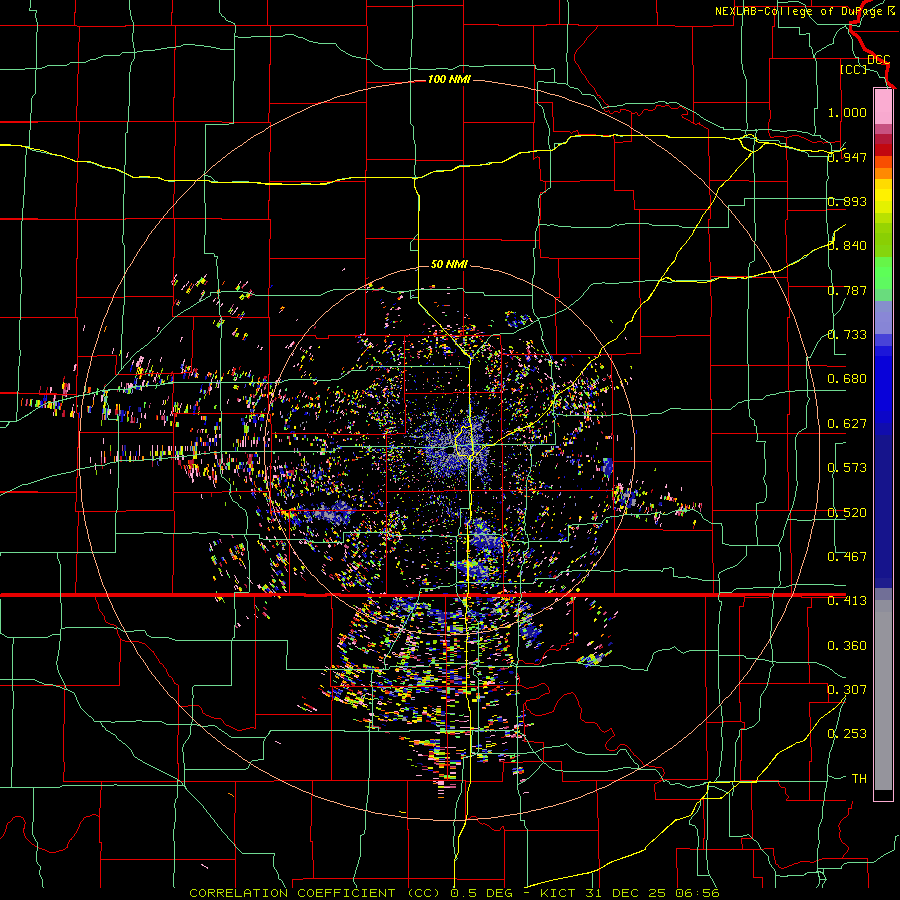Click the 0.413 scale value
Screen dimensions: 900x900
click(x=847, y=601)
